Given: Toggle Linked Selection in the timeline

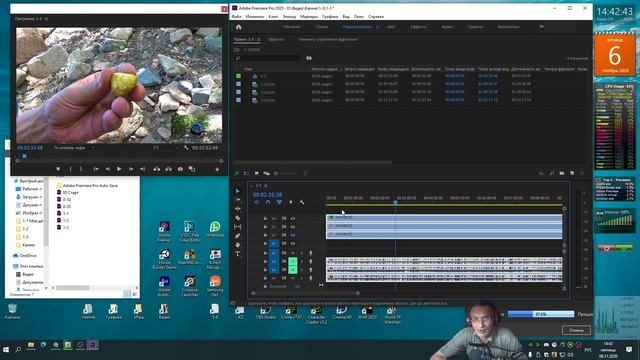Looking at the screenshot, I should (279, 202).
